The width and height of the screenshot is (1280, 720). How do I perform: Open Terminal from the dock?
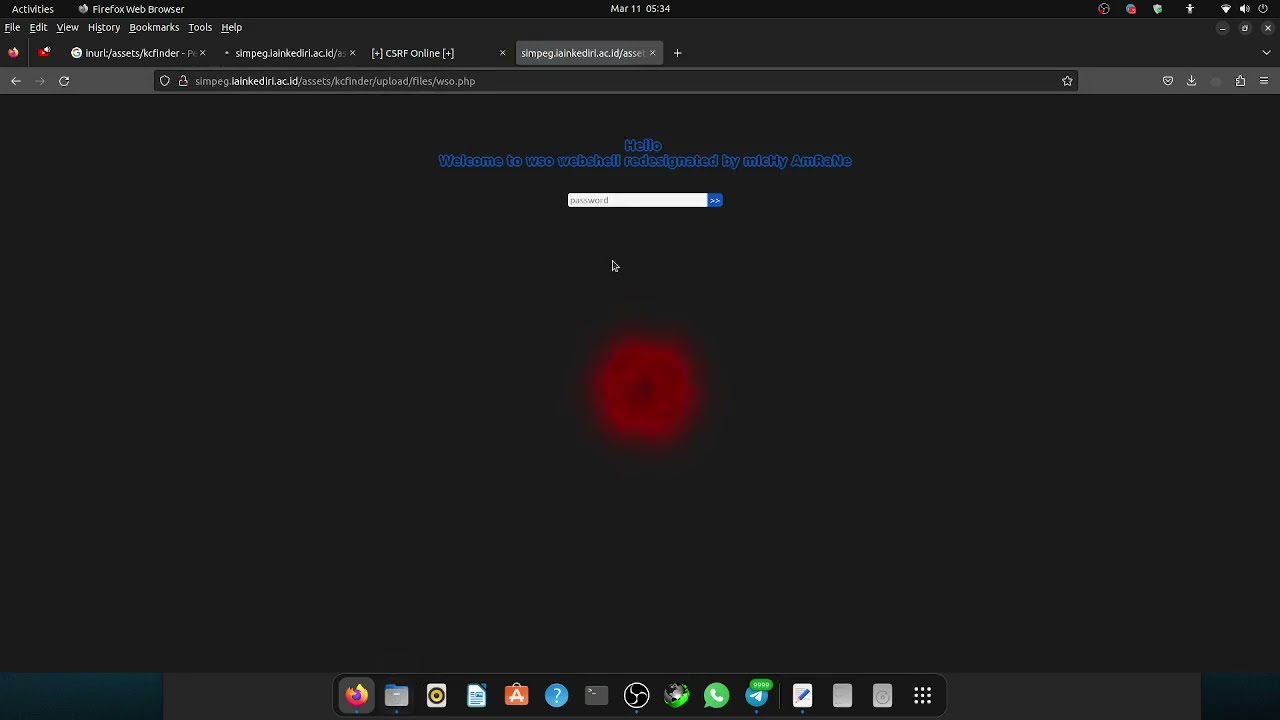click(596, 695)
